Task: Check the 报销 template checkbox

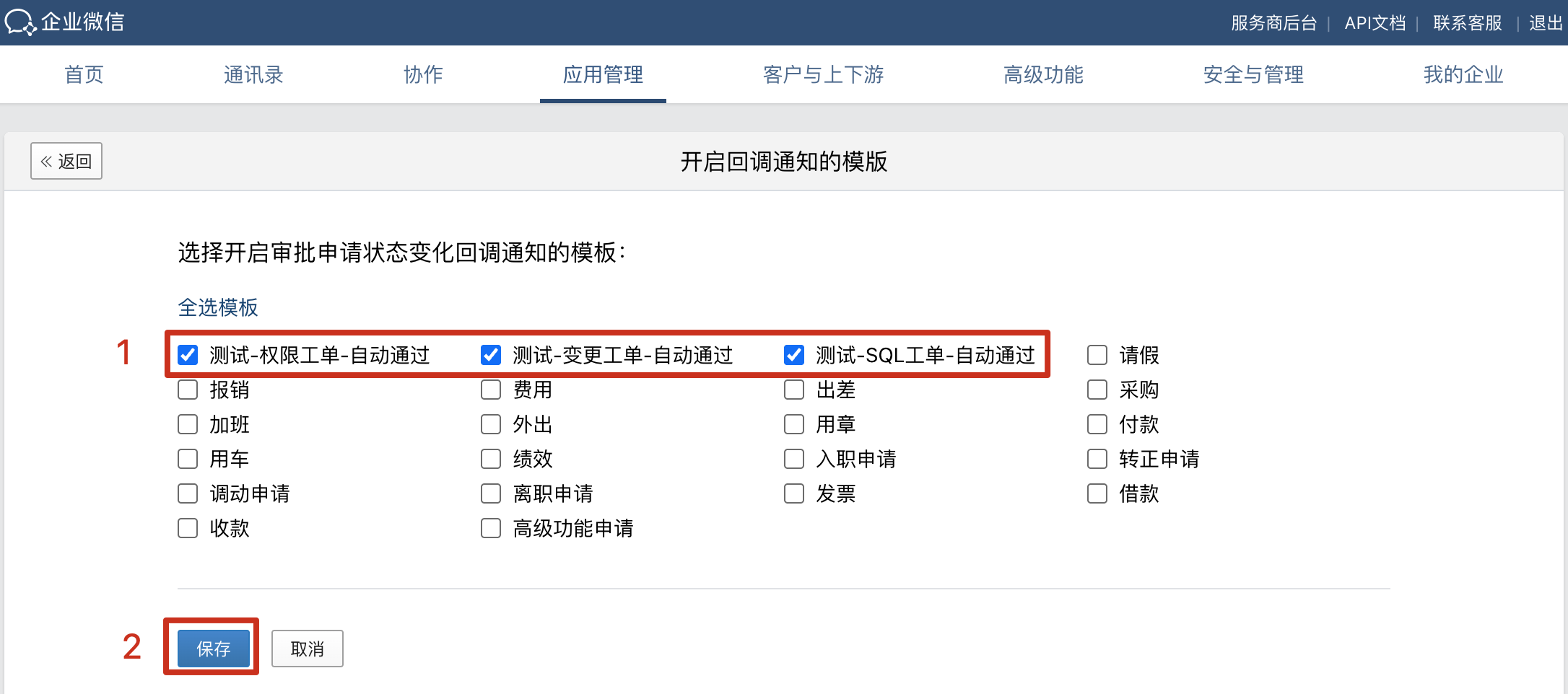Action: (x=188, y=390)
